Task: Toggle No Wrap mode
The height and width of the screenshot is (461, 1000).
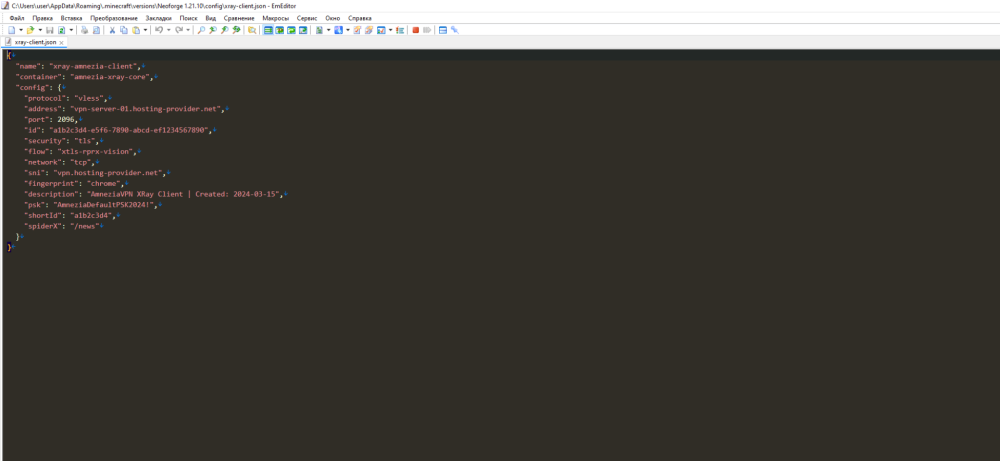Action: coord(268,30)
